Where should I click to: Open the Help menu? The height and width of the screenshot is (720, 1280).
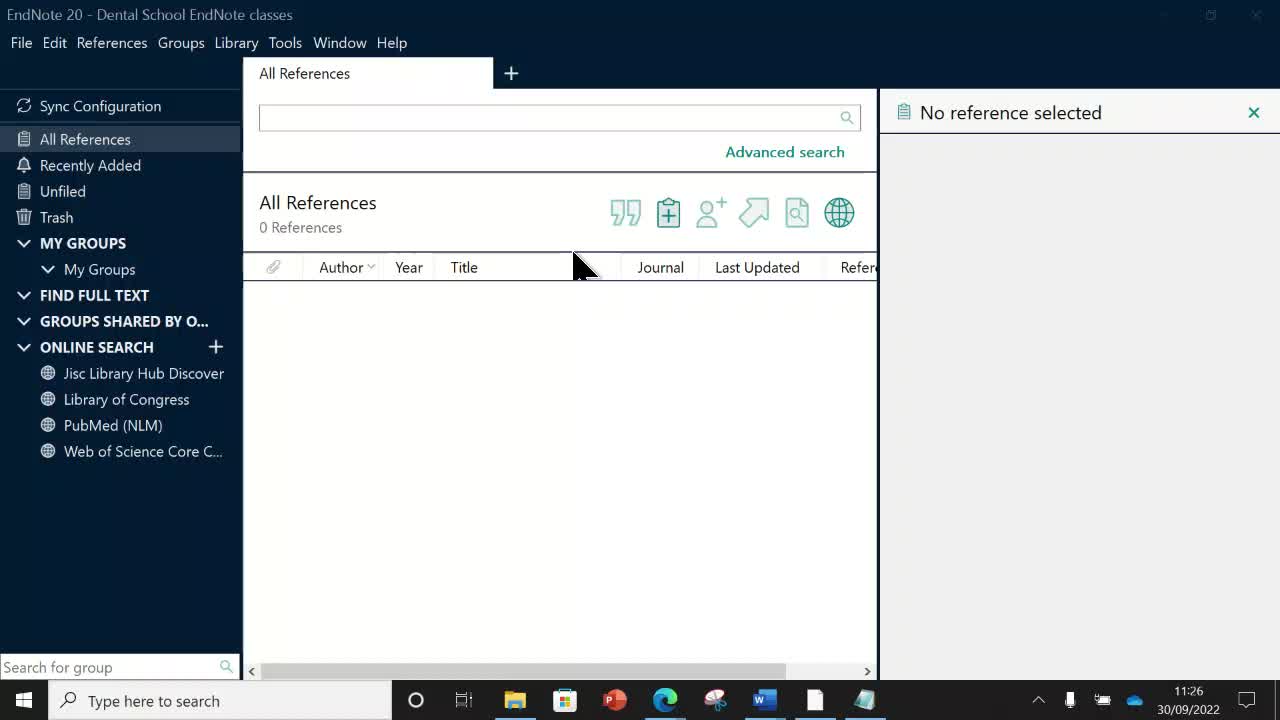coord(392,43)
